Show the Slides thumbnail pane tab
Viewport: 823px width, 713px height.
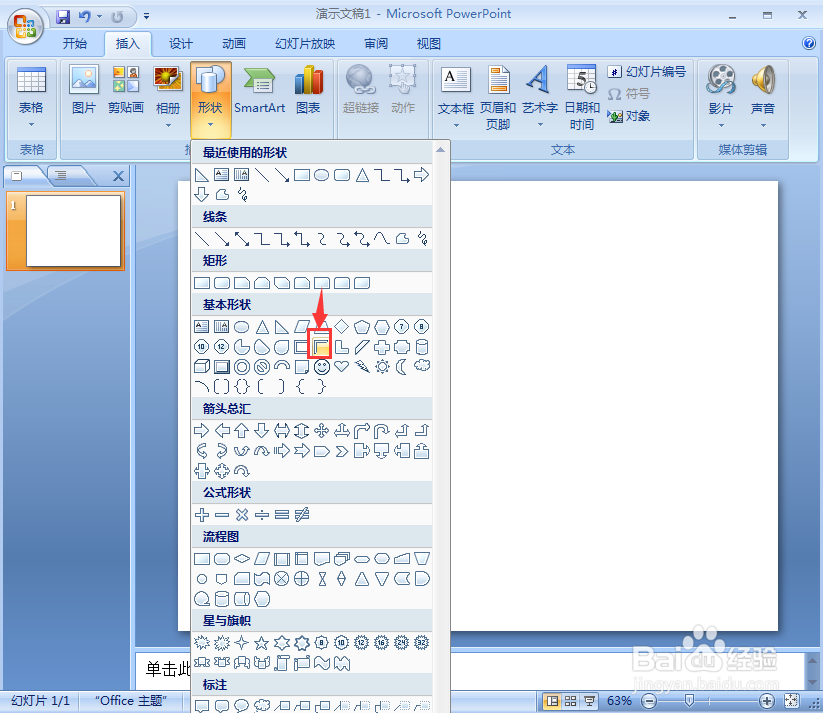17,175
